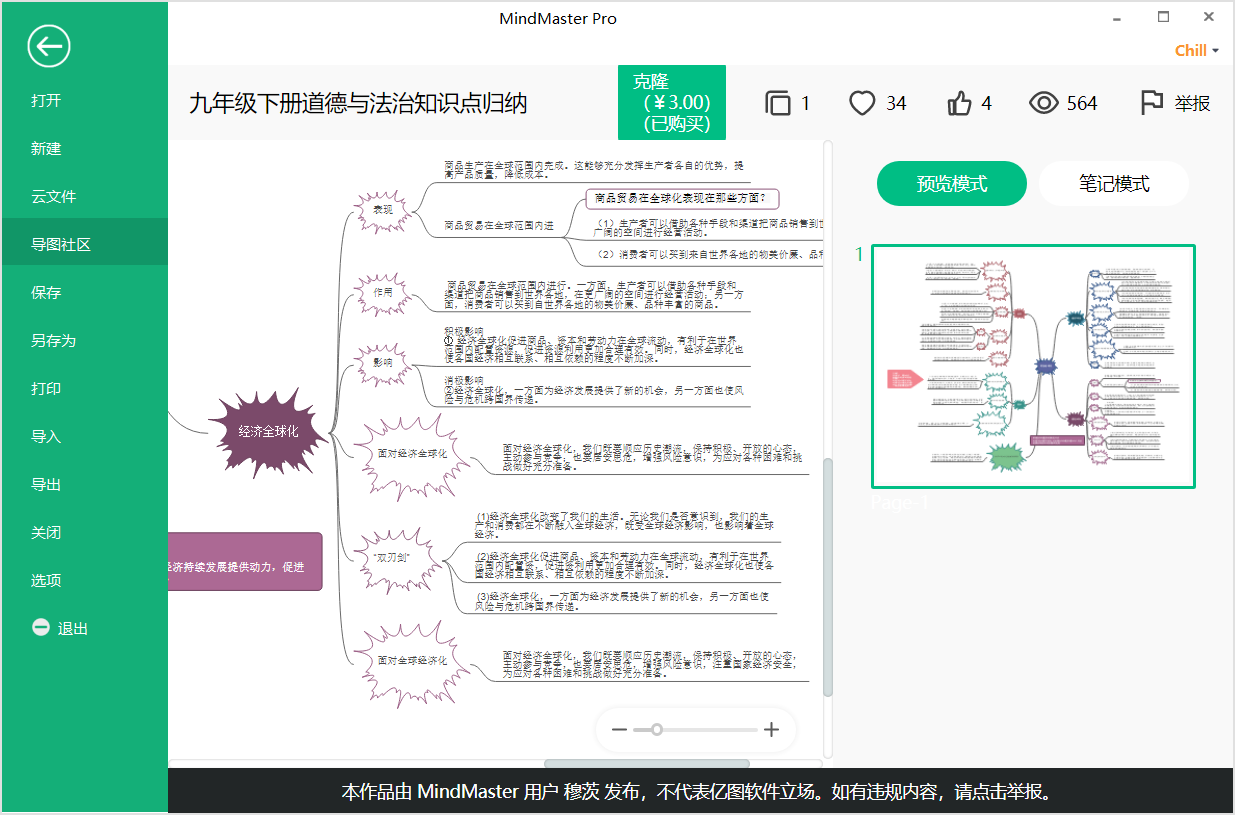Select the 表现 branch node
Image resolution: width=1235 pixels, height=815 pixels.
point(382,210)
